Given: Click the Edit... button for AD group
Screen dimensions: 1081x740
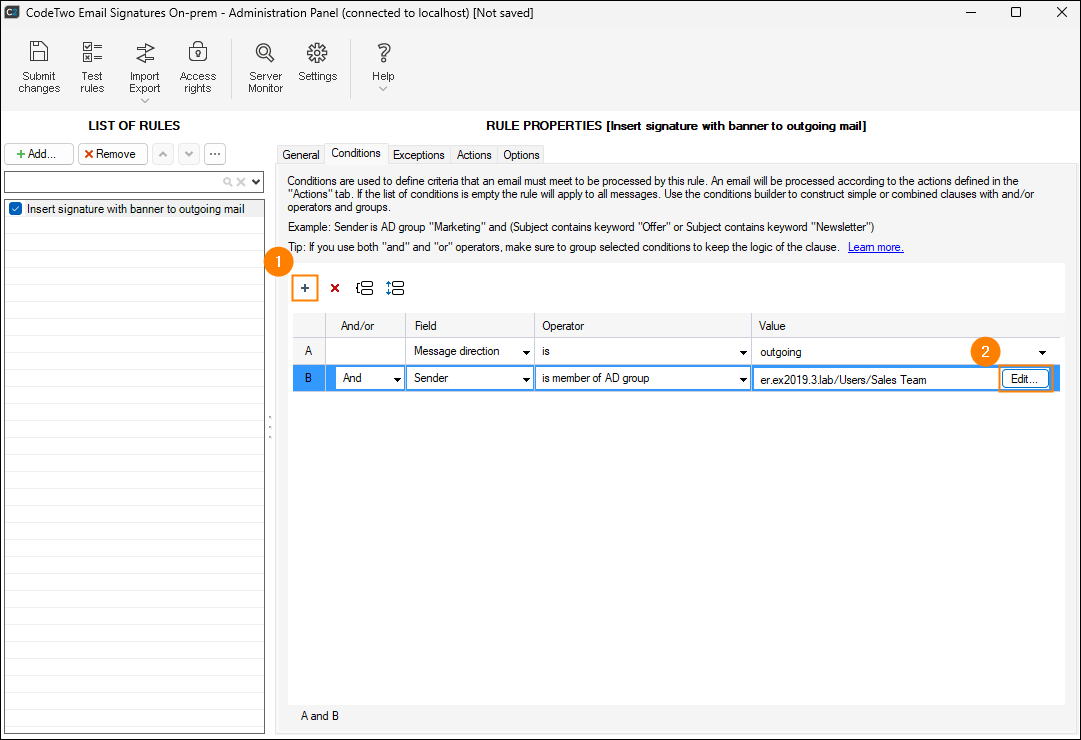Looking at the screenshot, I should (1025, 379).
